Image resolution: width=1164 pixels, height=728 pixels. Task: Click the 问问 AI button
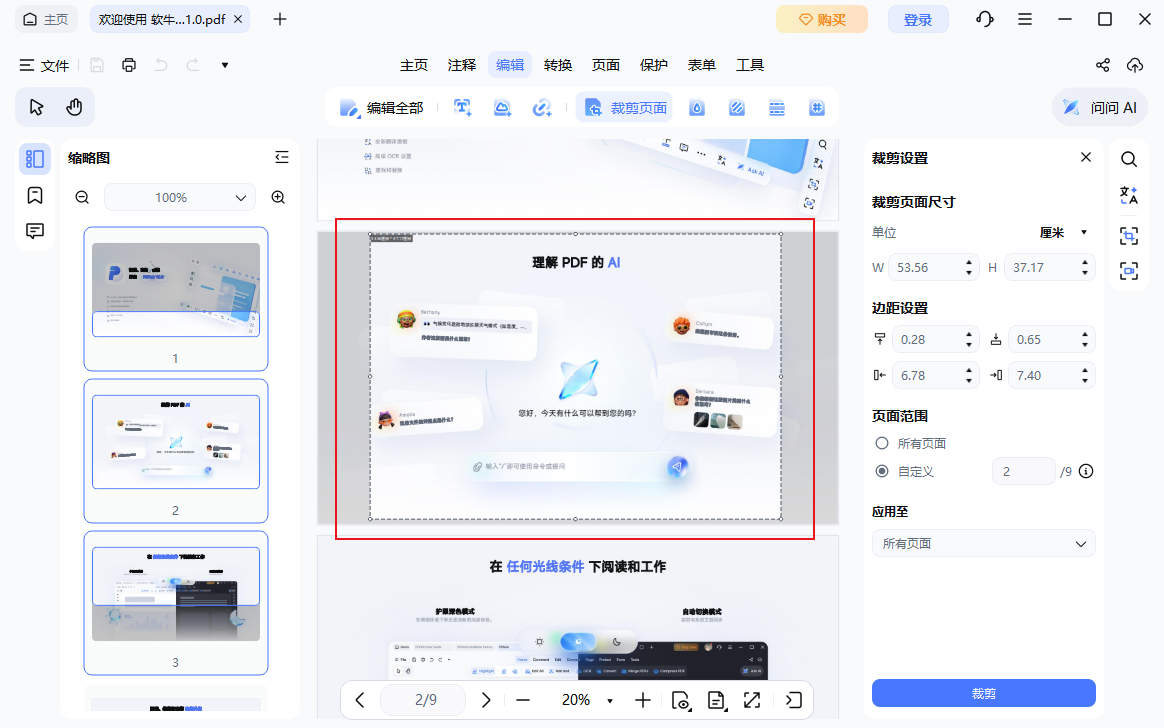tap(1100, 108)
